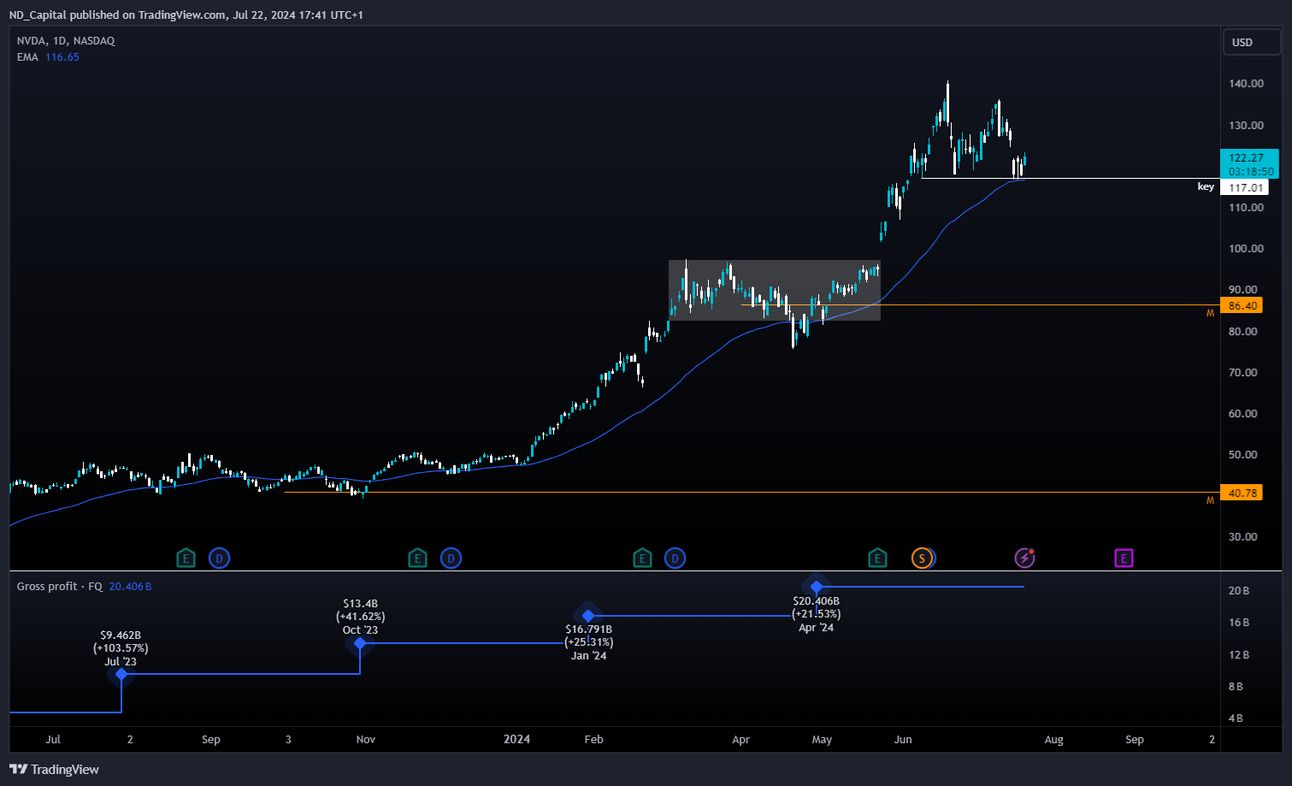Open the dividend D icon near November 2023

point(451,558)
